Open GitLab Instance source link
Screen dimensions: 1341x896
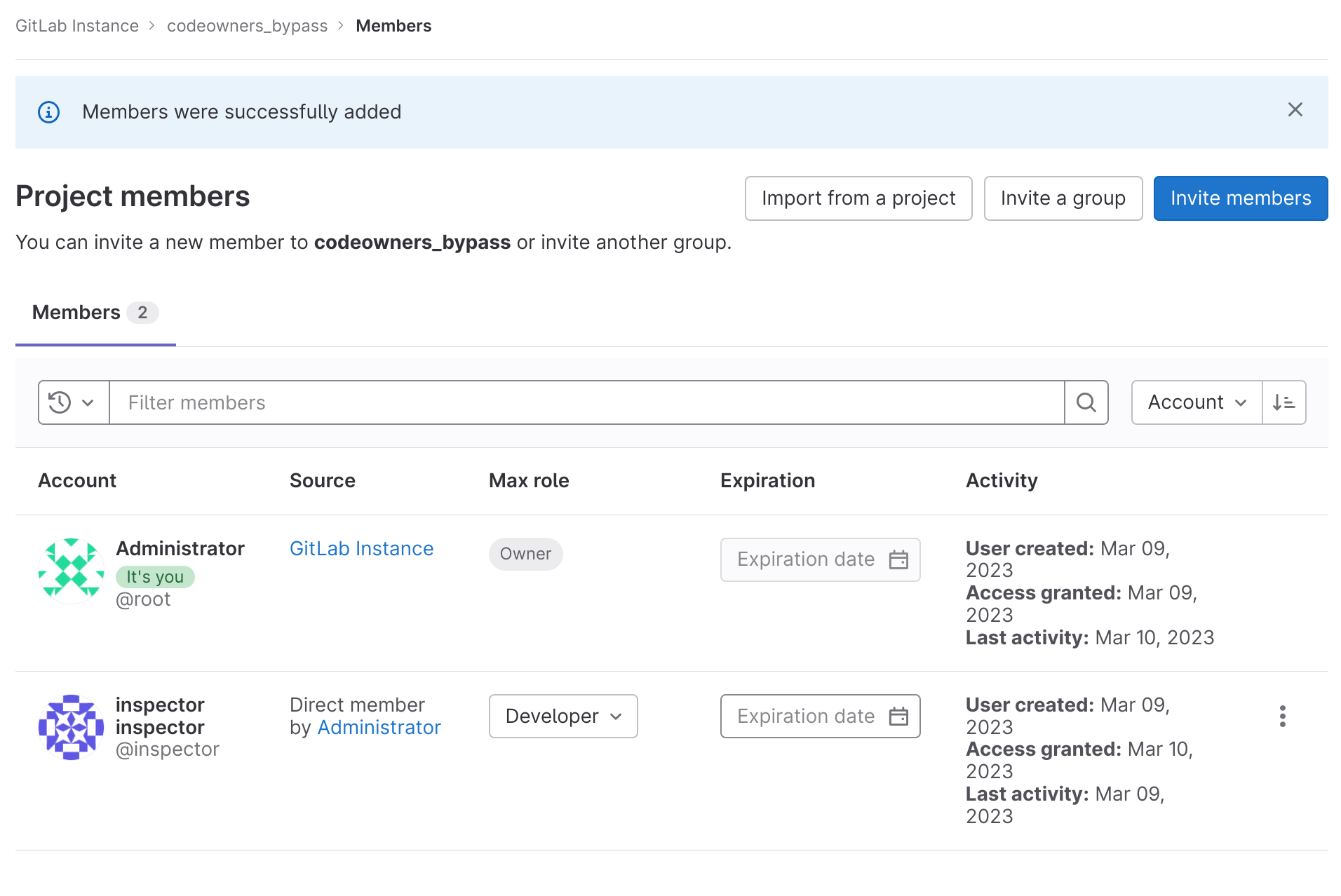click(361, 548)
